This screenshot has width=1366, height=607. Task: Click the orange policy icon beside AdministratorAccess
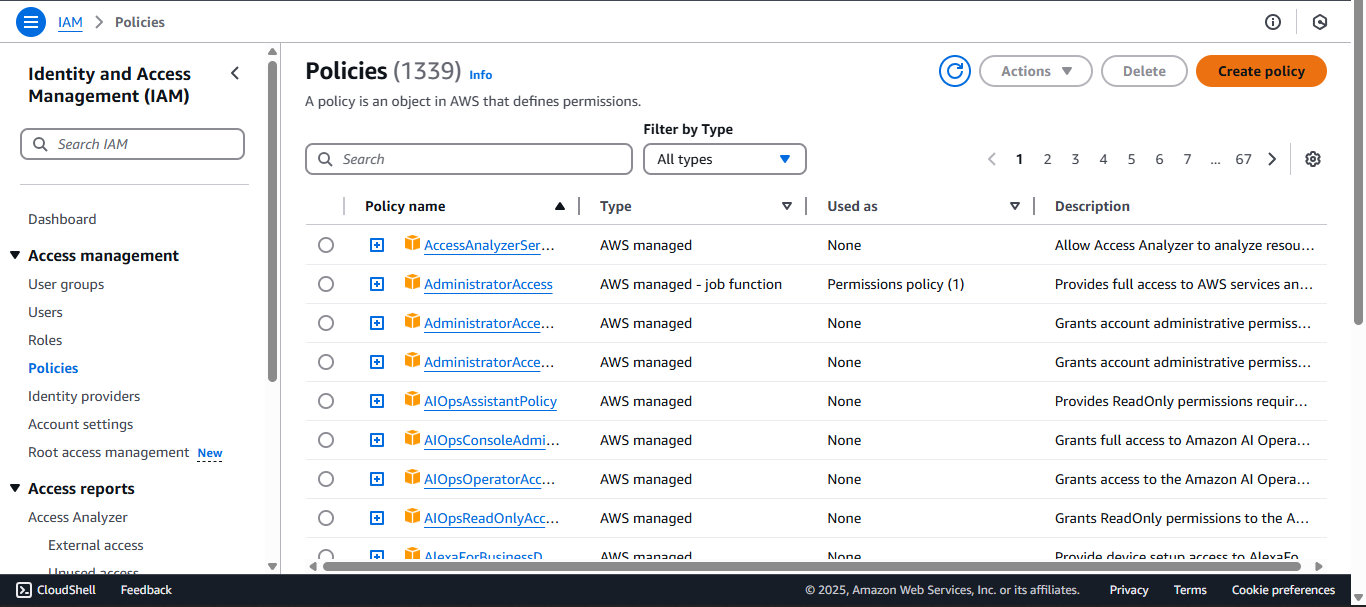pos(412,282)
